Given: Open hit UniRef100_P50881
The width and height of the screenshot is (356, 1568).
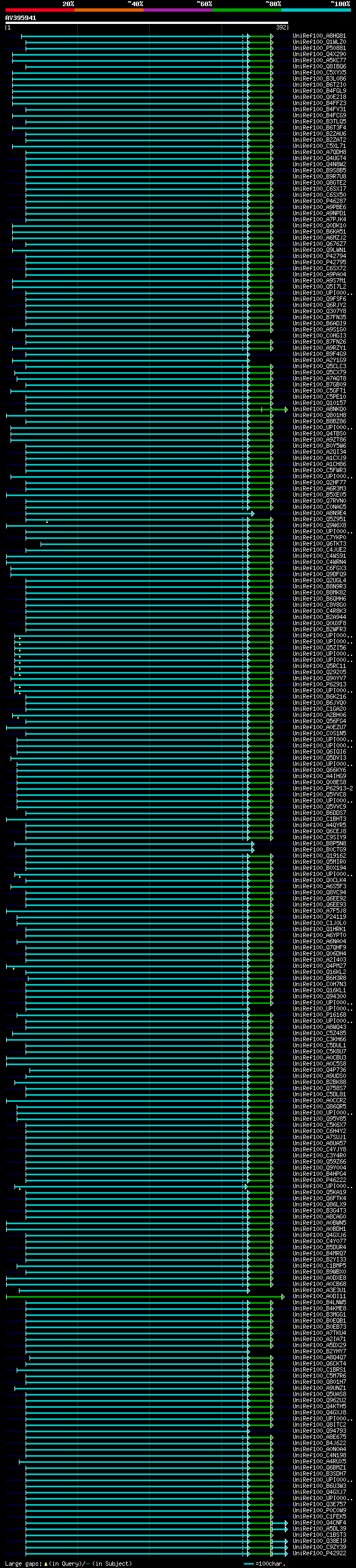Looking at the screenshot, I should click(319, 48).
